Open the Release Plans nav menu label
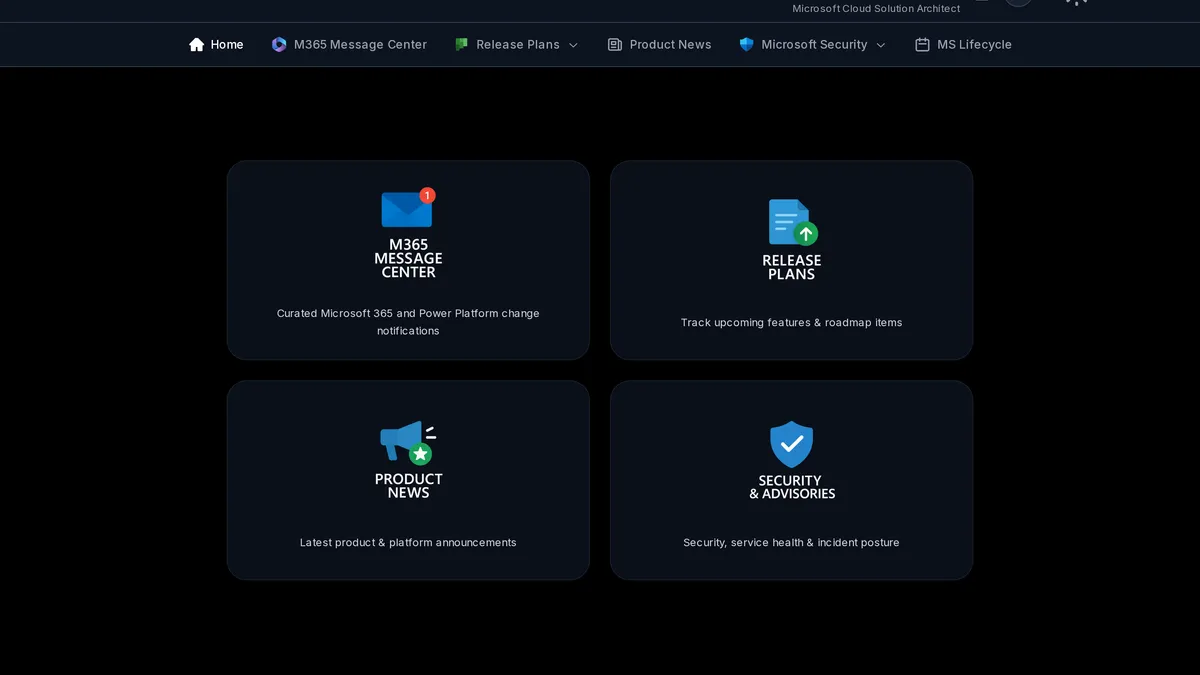 click(518, 45)
